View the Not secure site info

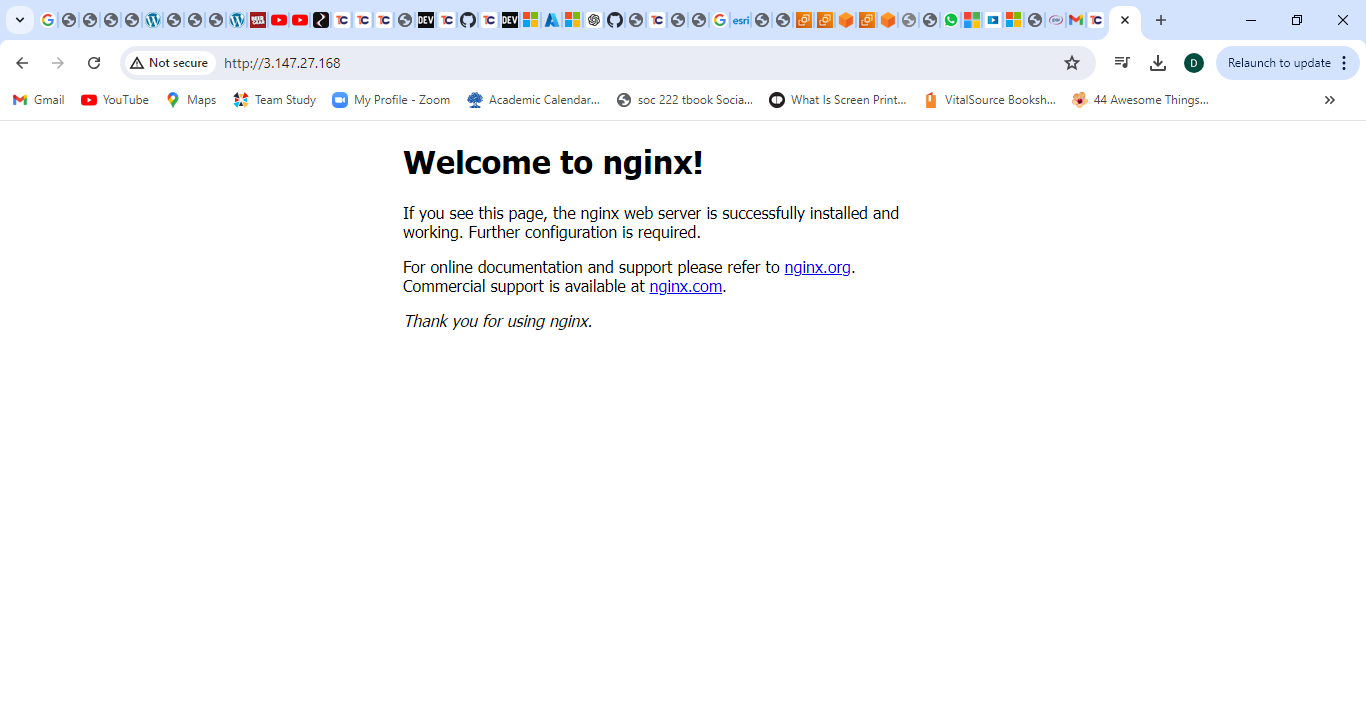tap(169, 63)
